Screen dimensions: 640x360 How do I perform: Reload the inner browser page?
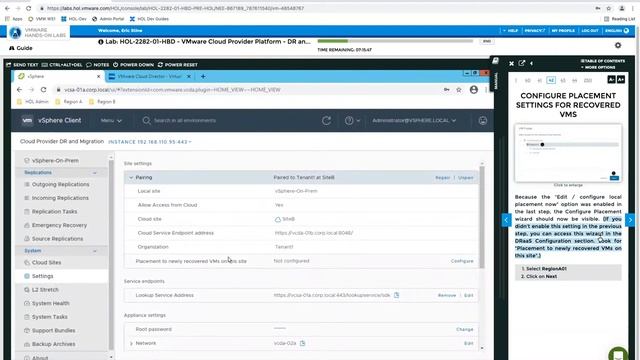[x=43, y=89]
